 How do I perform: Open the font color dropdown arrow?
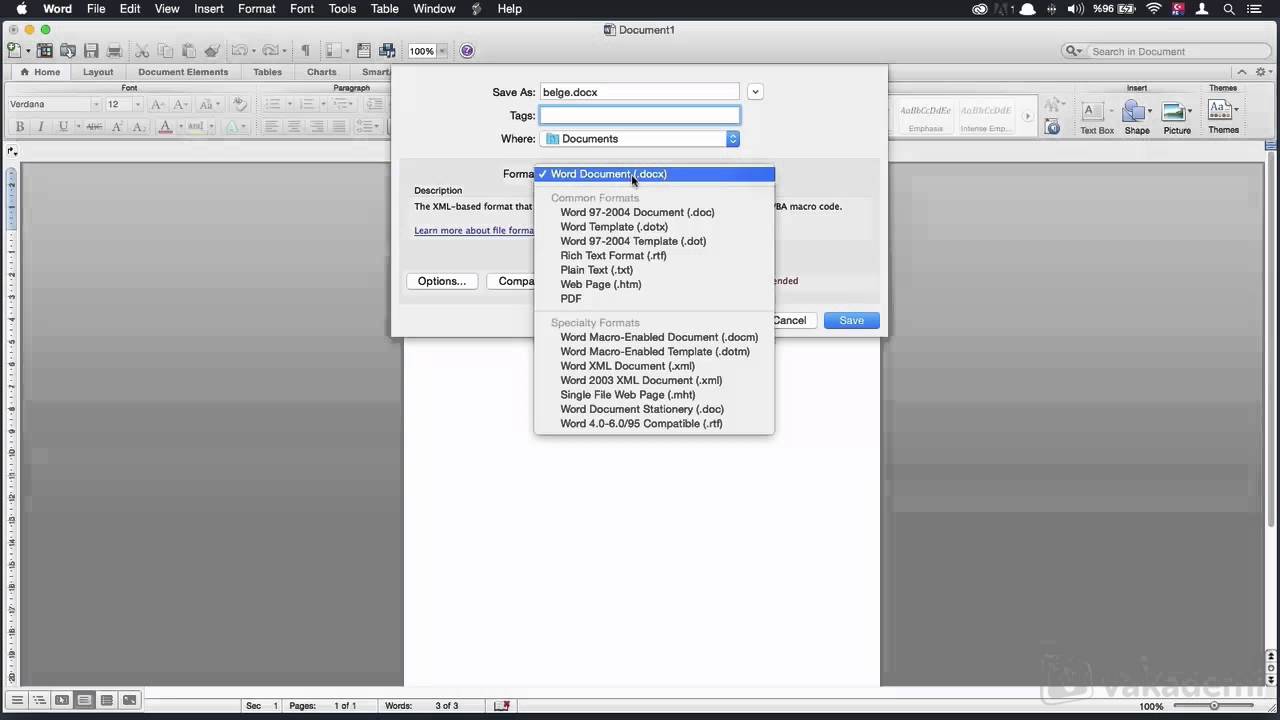coord(180,126)
